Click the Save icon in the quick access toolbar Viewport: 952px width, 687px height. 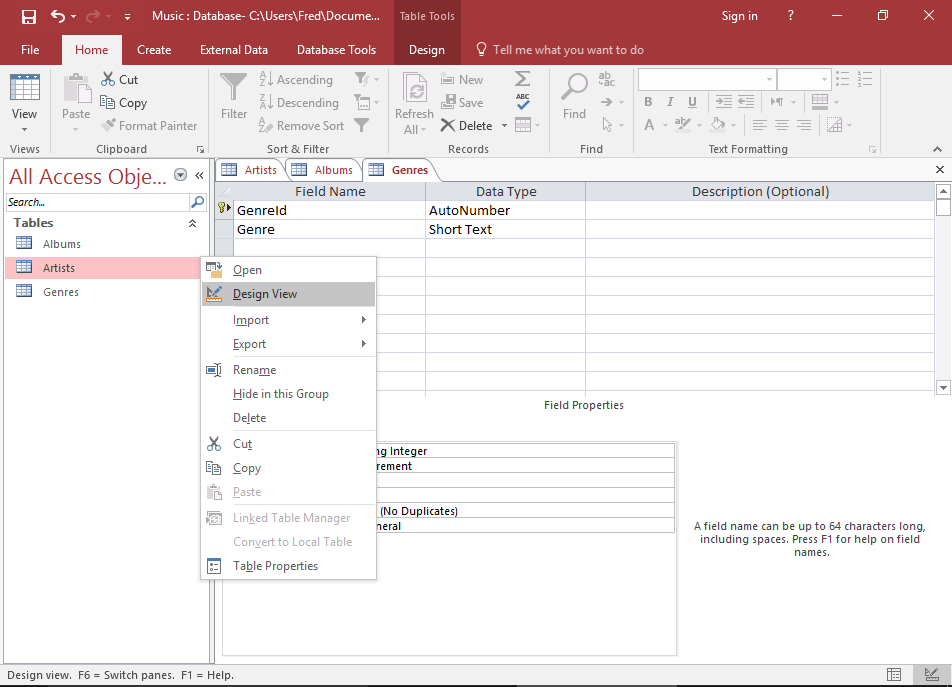click(x=29, y=16)
